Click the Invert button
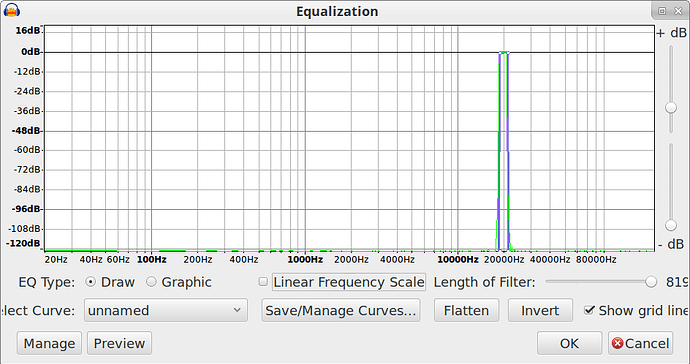This screenshot has width=690, height=364. pos(540,310)
